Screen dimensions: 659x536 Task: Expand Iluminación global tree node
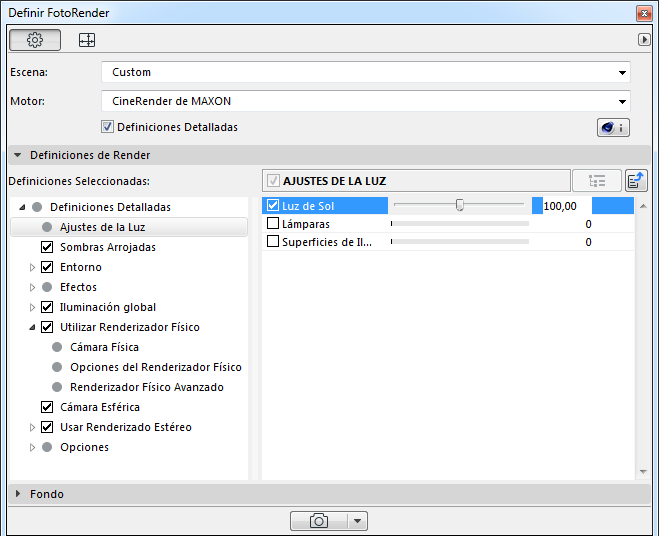pos(32,307)
